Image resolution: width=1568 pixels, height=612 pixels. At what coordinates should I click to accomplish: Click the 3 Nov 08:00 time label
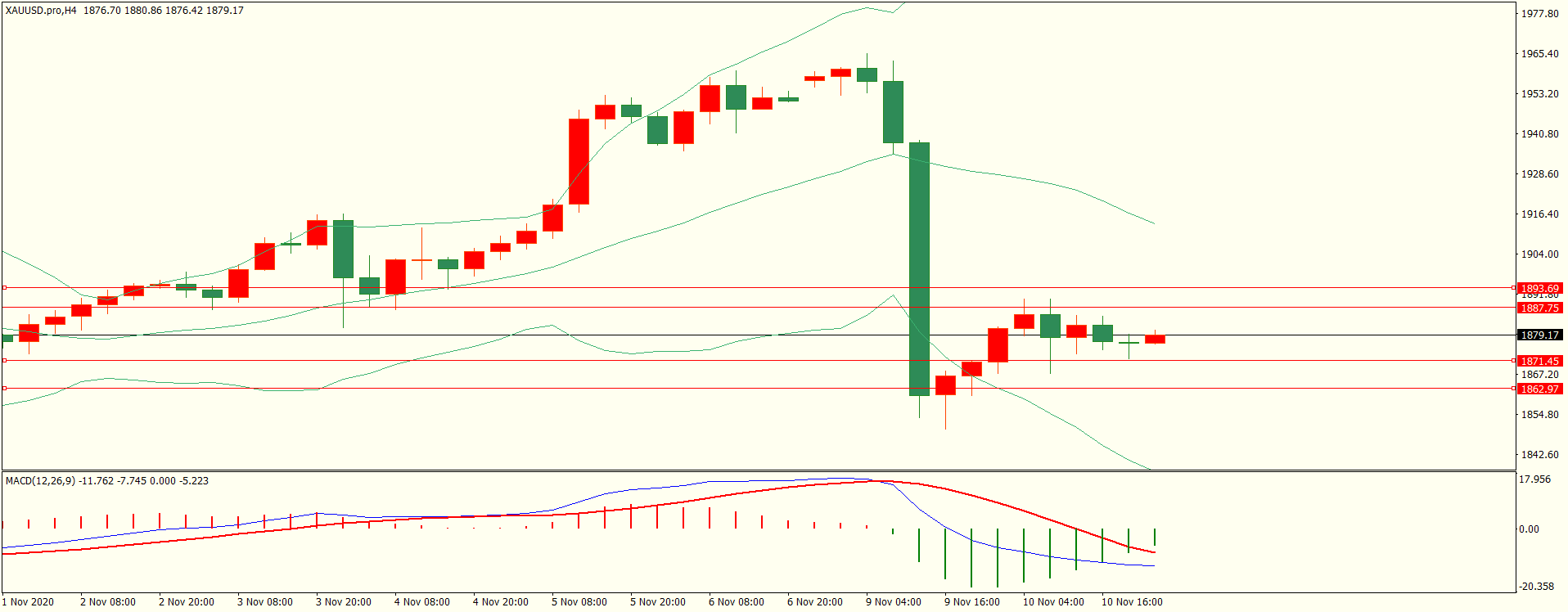tap(265, 602)
